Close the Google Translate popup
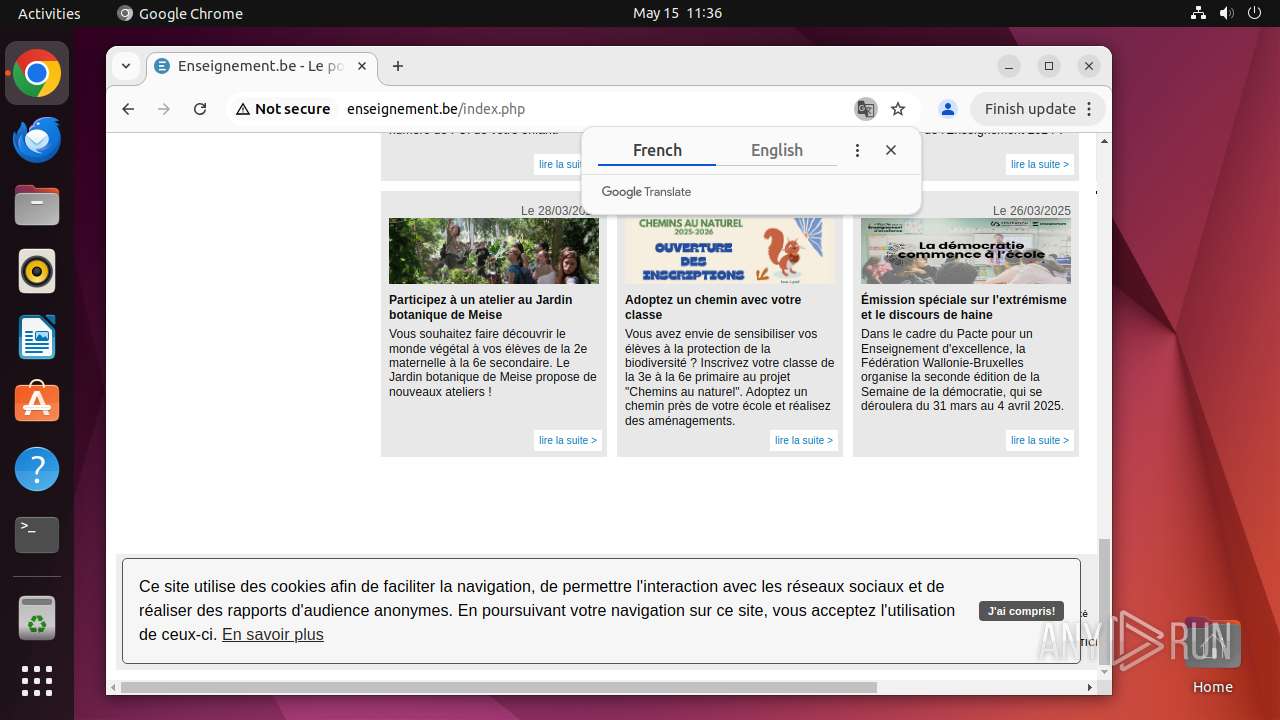Viewport: 1280px width, 720px height. click(x=891, y=150)
